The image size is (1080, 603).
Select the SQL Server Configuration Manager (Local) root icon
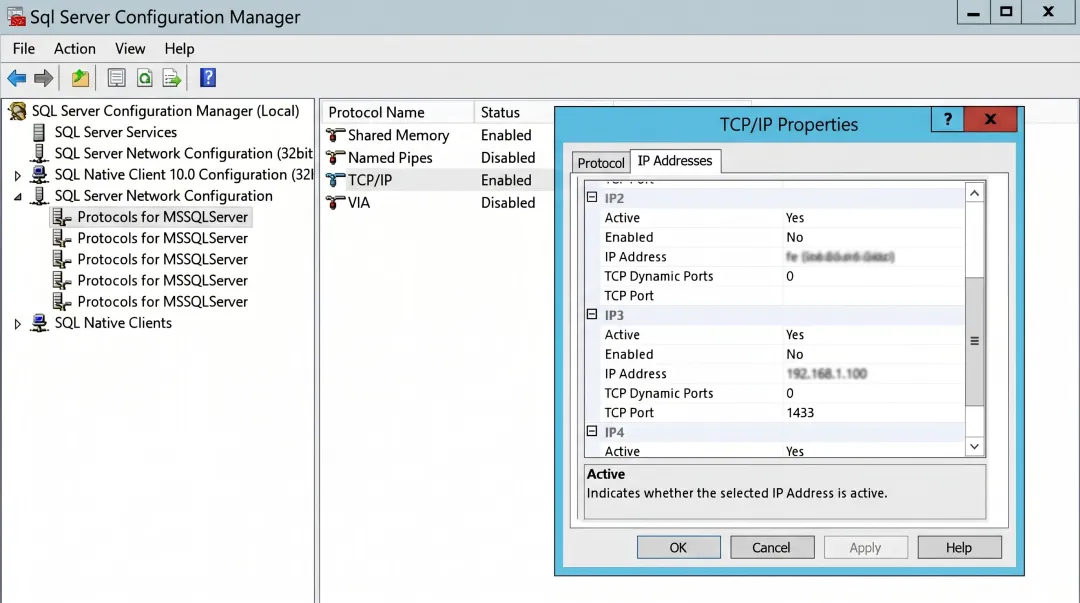[17, 111]
